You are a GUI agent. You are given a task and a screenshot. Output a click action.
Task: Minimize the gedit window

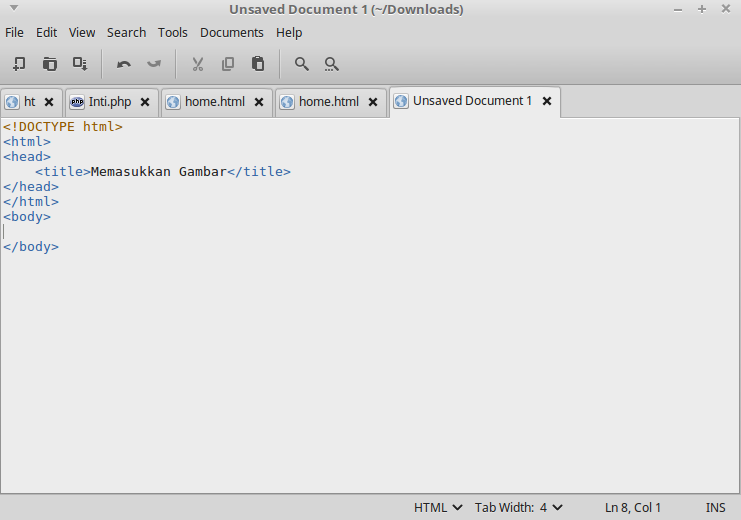tap(678, 9)
